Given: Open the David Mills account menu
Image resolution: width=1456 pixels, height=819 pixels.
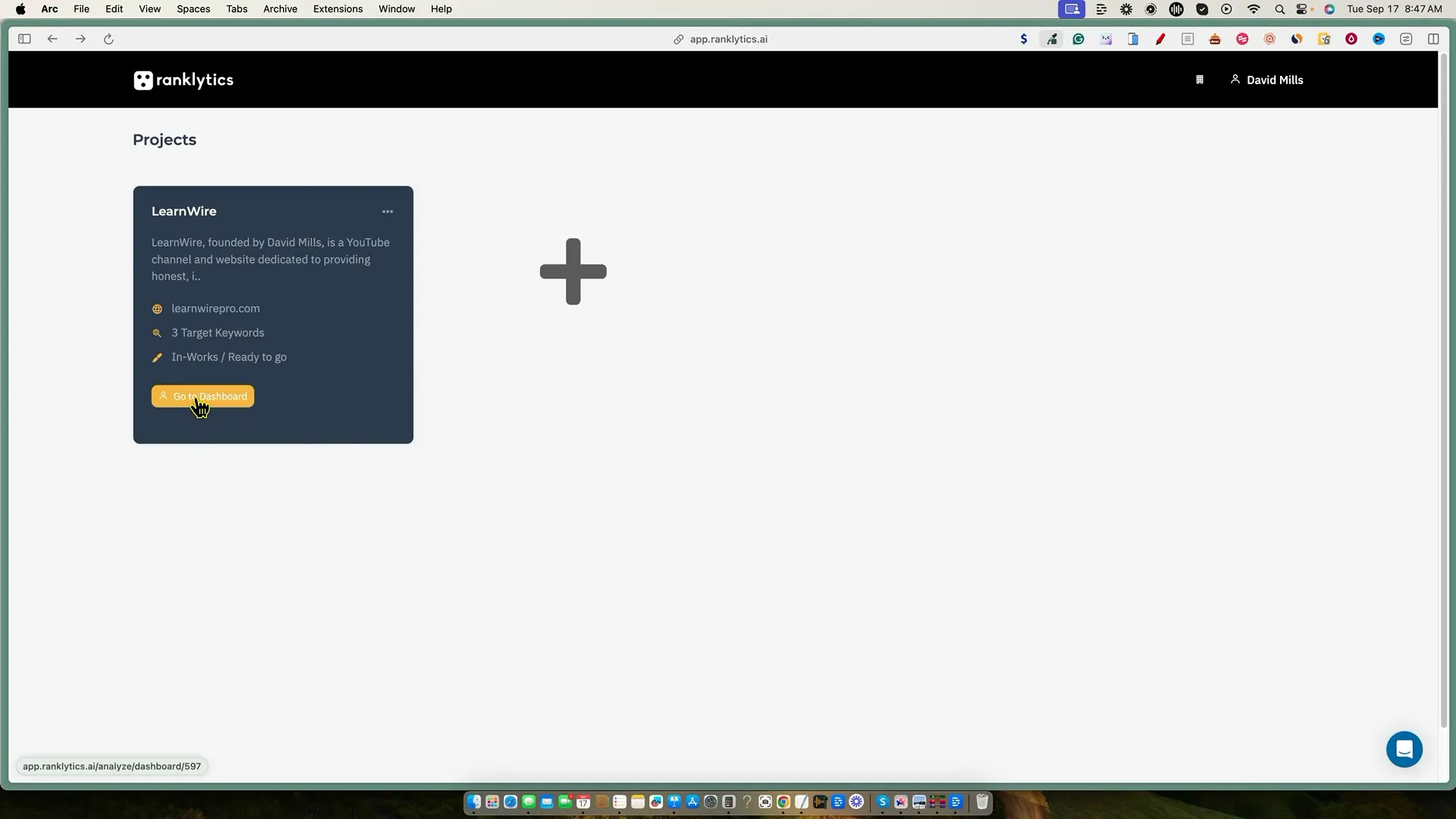Looking at the screenshot, I should click(1267, 80).
